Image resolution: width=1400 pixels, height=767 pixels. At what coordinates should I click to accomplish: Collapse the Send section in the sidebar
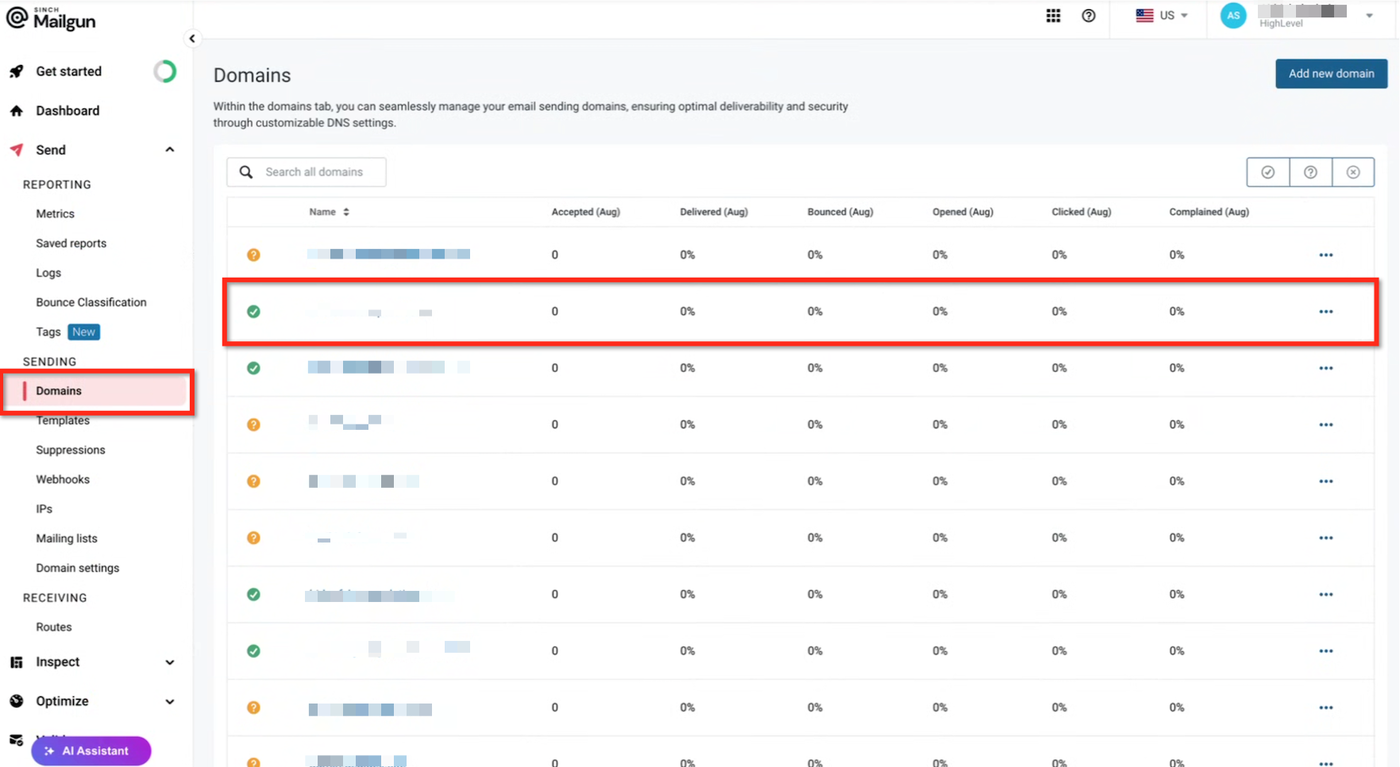coord(169,150)
